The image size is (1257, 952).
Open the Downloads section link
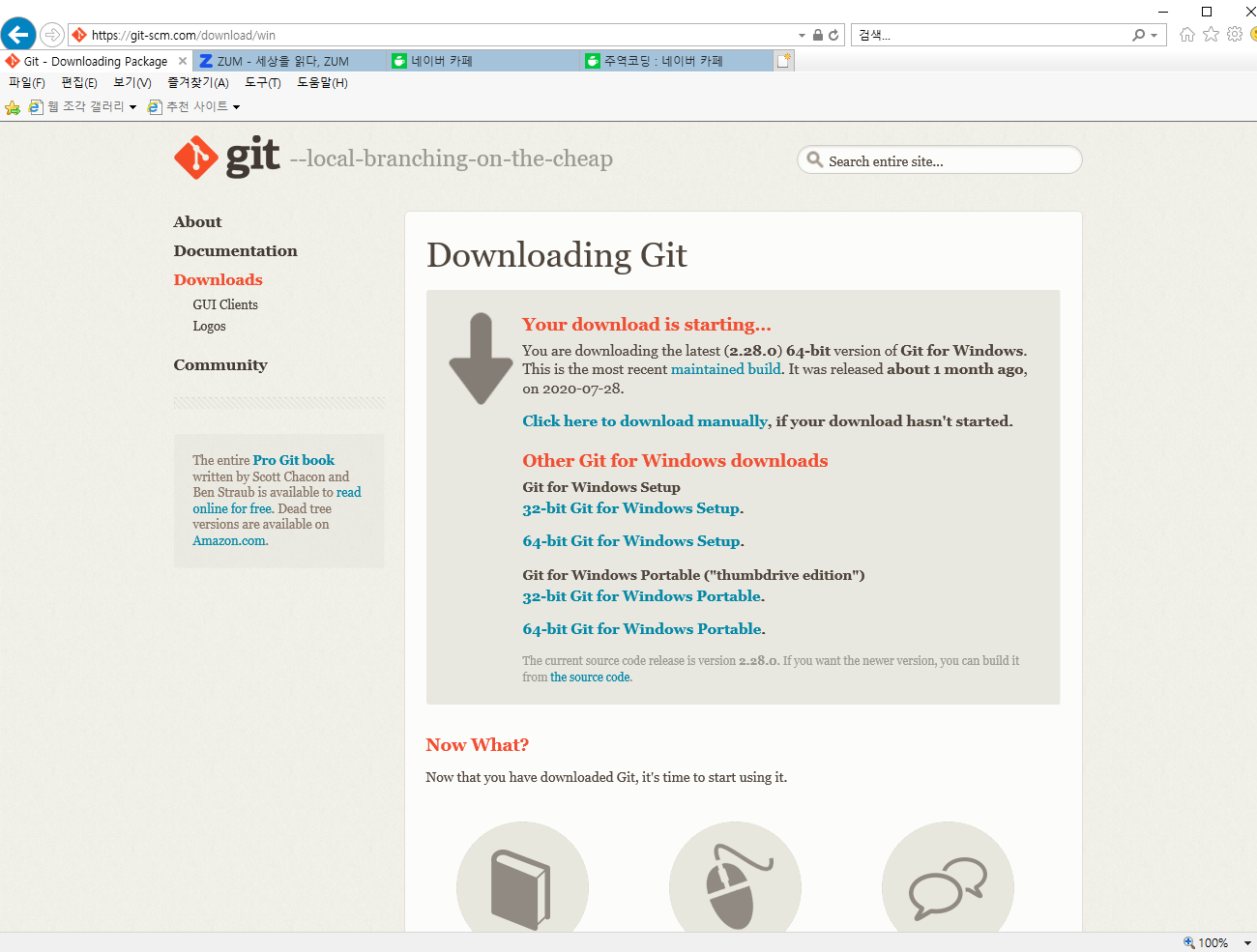(x=218, y=279)
